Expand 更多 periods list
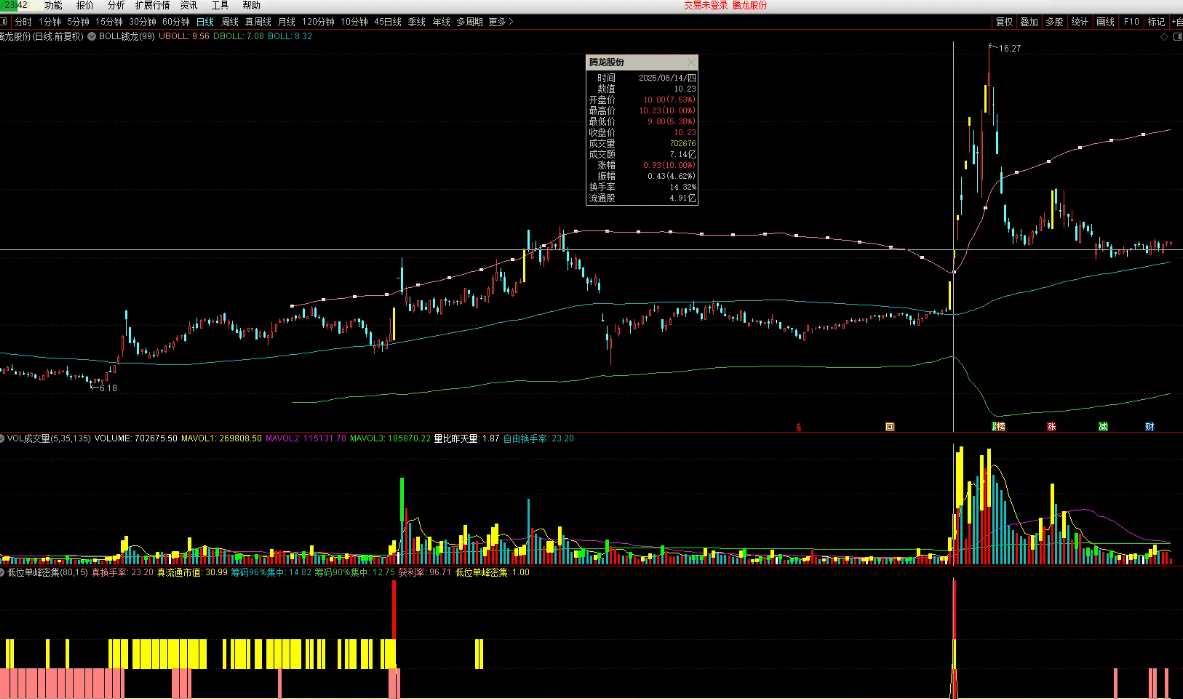This screenshot has width=1183, height=699. tap(500, 21)
